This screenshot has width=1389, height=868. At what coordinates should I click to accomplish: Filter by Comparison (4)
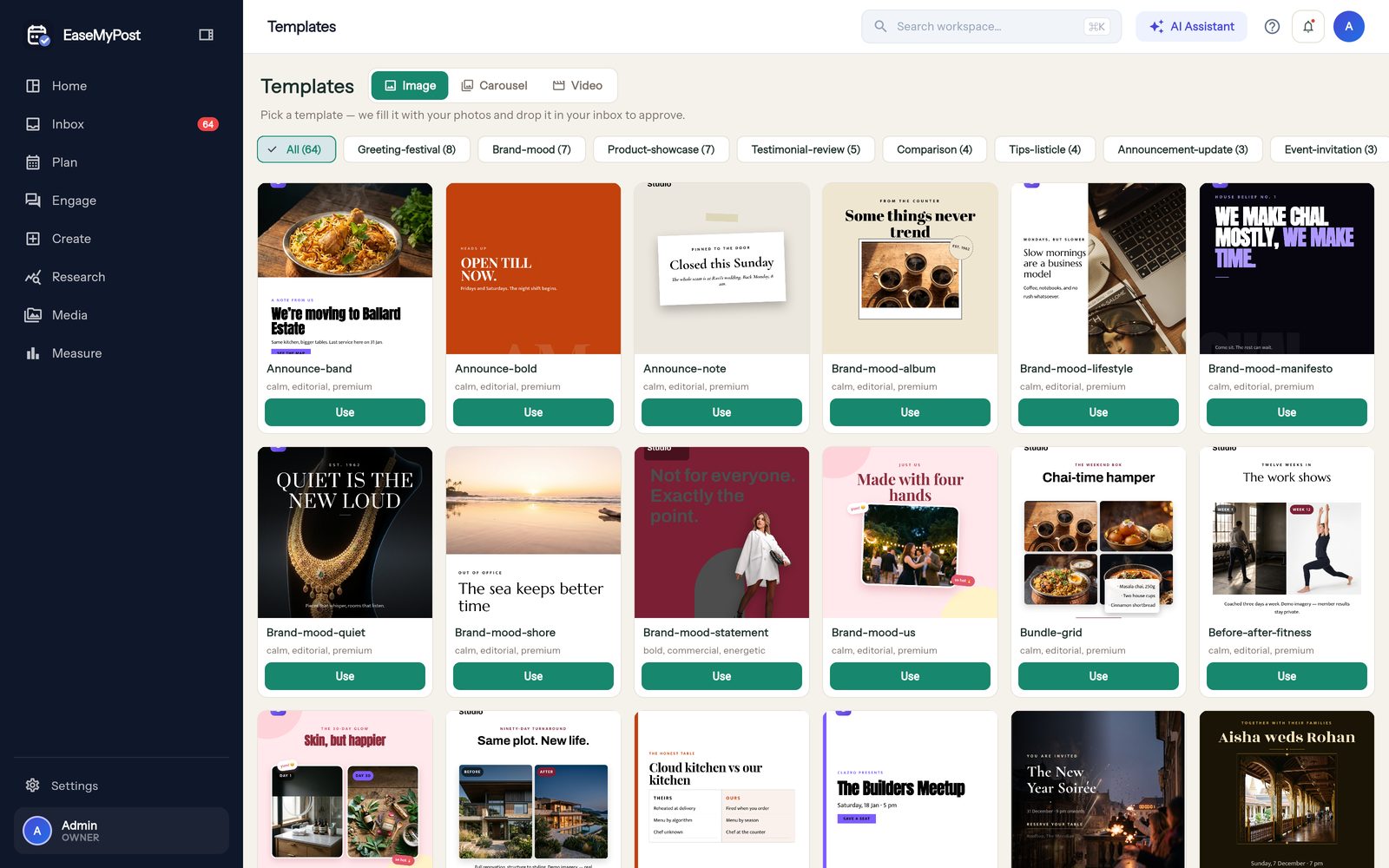pyautogui.click(x=934, y=149)
